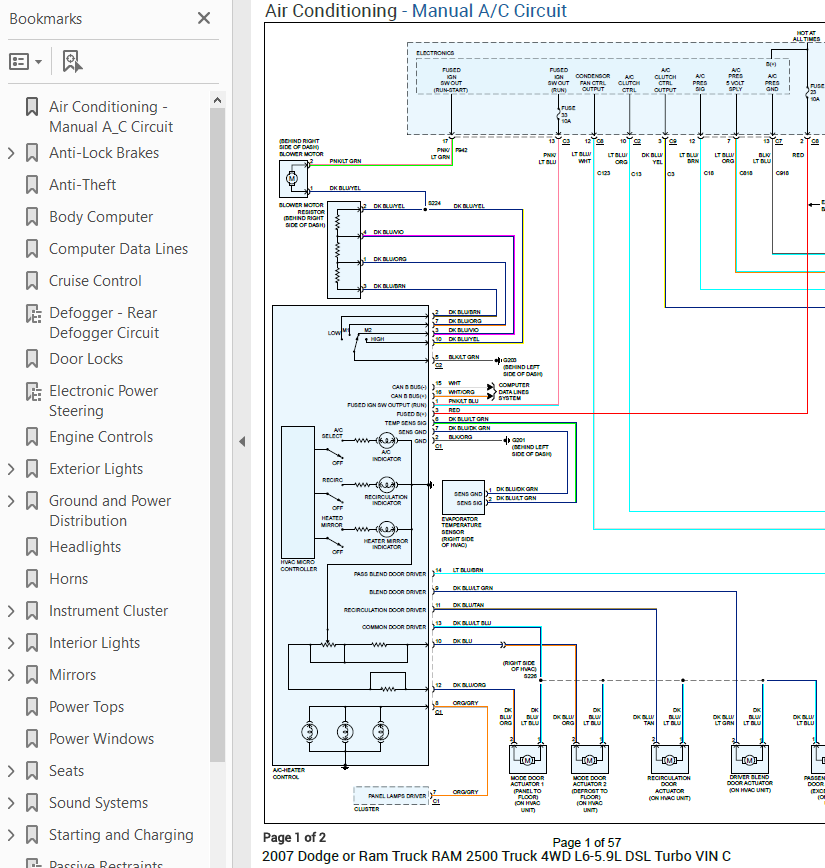Close the Bookmarks panel

click(204, 18)
